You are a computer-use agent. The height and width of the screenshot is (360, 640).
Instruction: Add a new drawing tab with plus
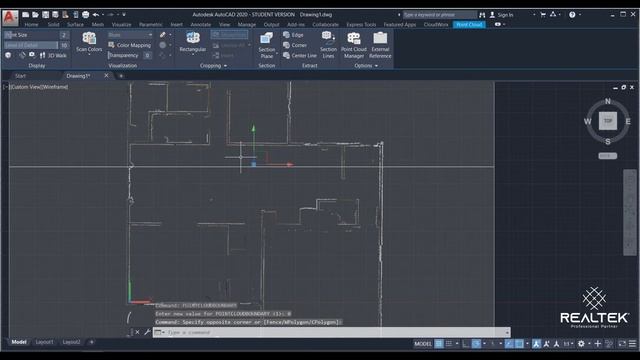(121, 76)
